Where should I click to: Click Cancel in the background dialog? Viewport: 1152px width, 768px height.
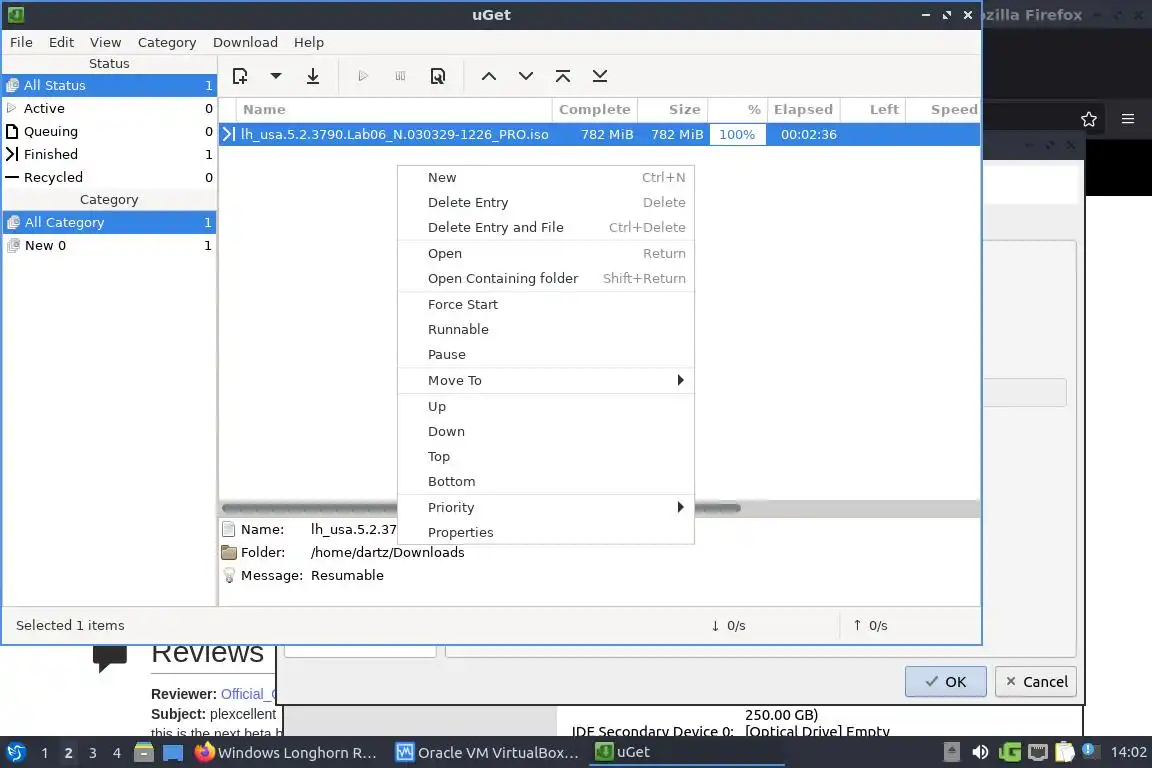tap(1036, 681)
